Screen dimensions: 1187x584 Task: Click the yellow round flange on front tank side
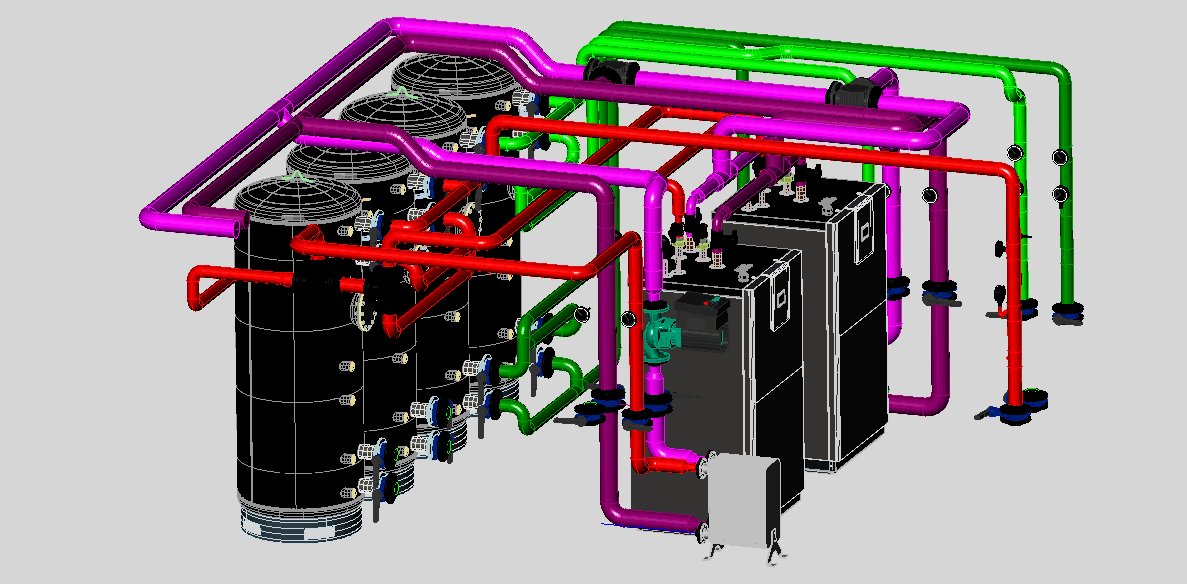364,309
